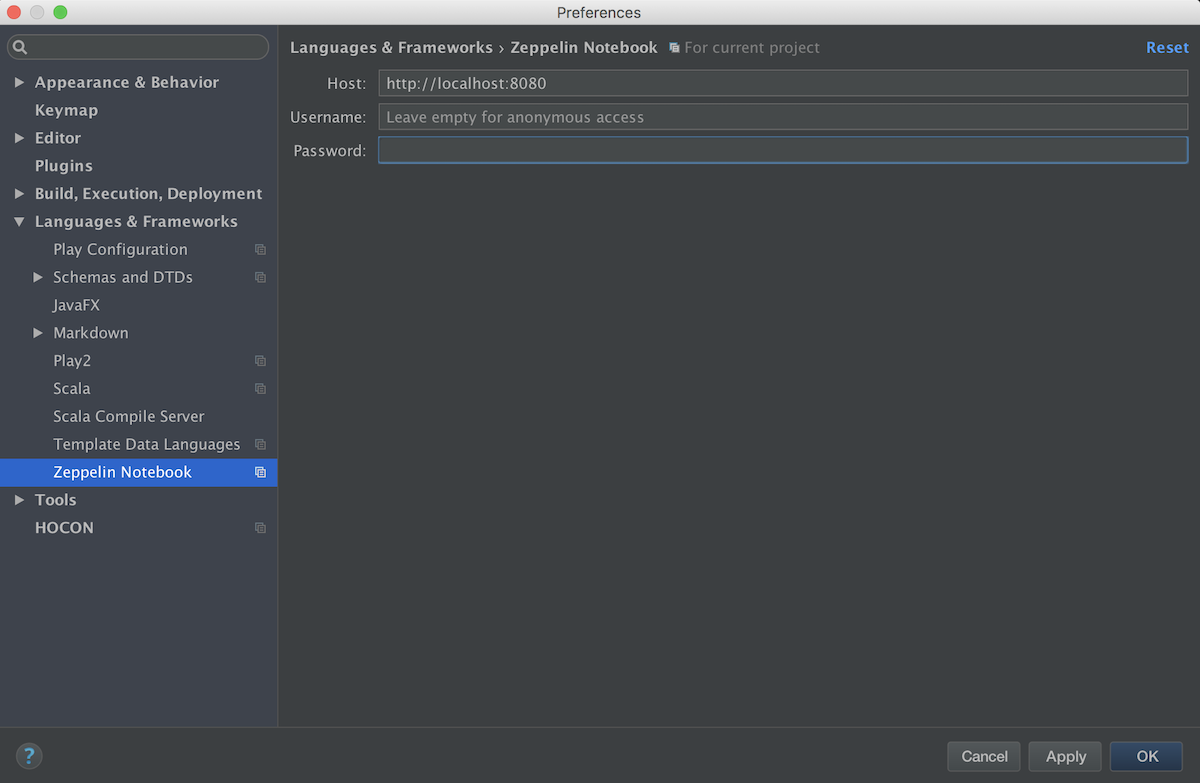Screen dimensions: 1200x783
Task: Click project icon beside Play Configuration
Action: pyautogui.click(x=260, y=250)
